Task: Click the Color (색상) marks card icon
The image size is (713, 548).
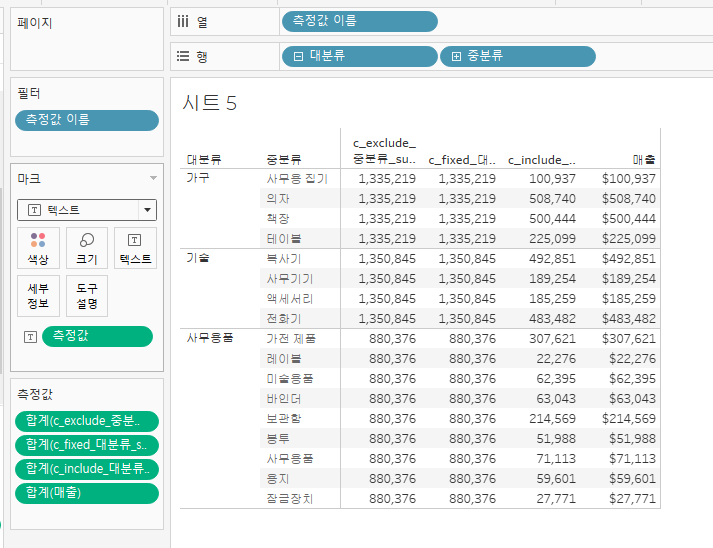Action: point(38,248)
